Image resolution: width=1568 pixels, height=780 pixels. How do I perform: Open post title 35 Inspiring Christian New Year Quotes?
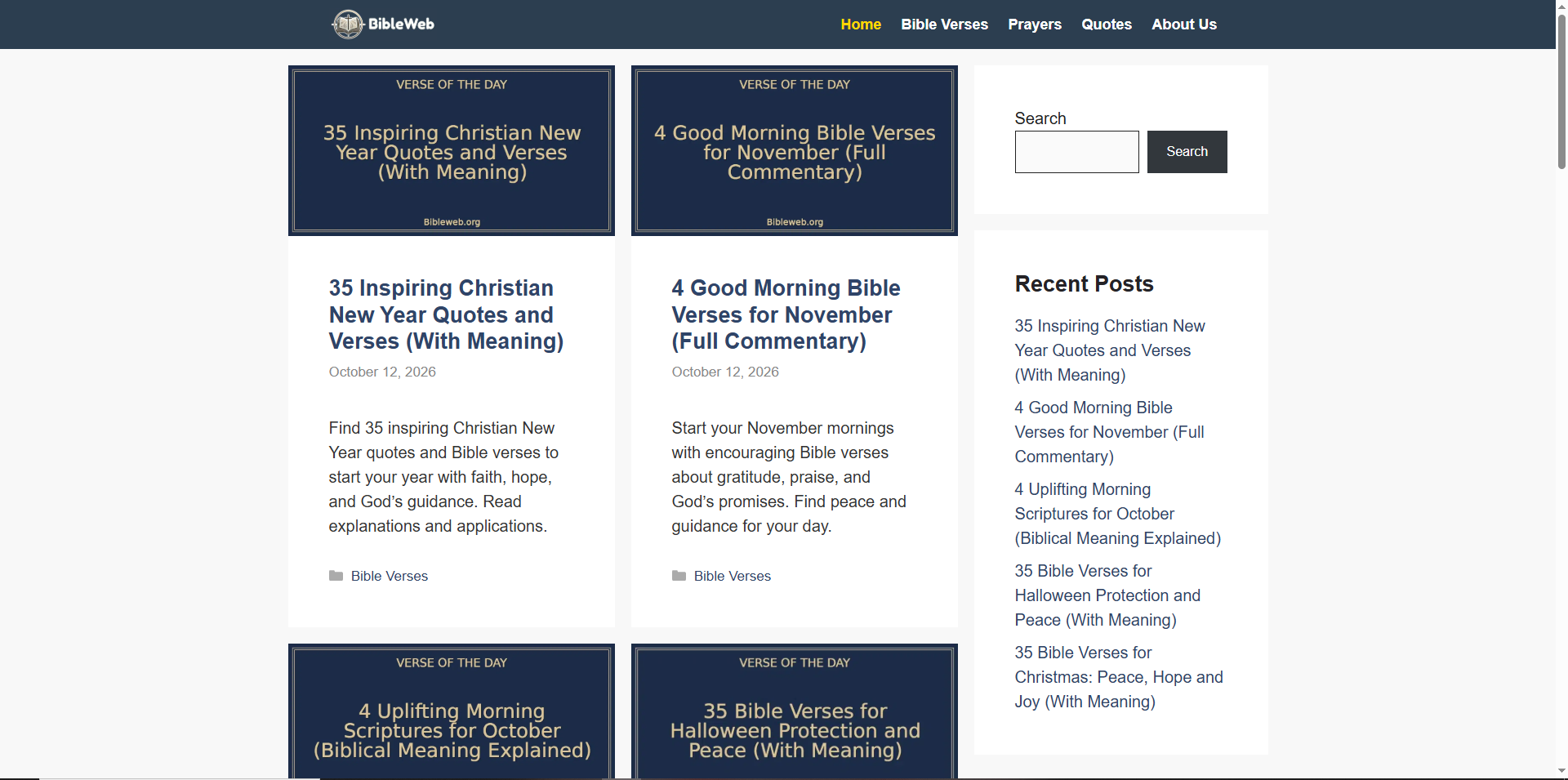(446, 314)
